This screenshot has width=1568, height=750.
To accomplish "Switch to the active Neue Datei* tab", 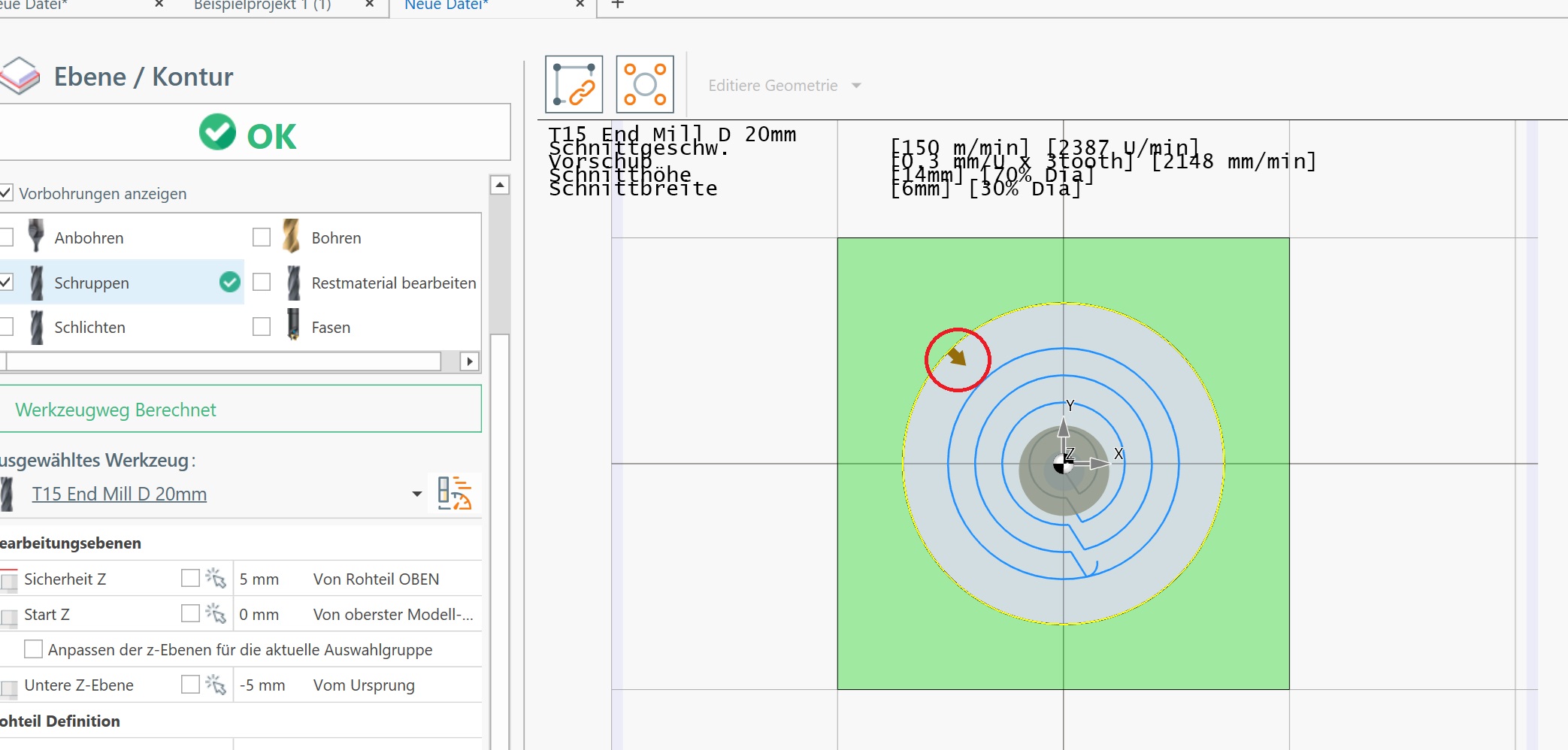I will 446,5.
